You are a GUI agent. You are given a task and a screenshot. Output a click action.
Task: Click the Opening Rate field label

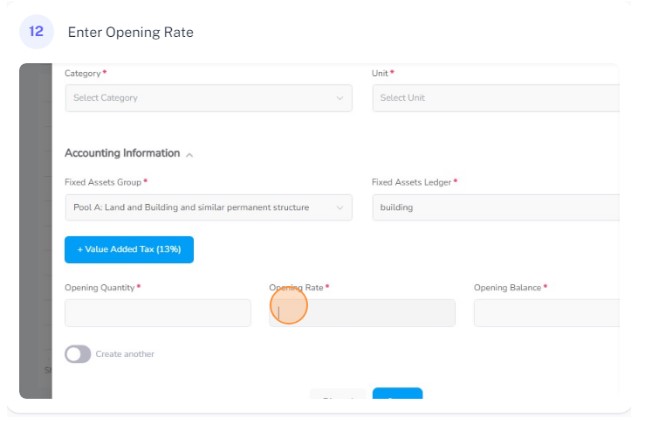pos(296,288)
